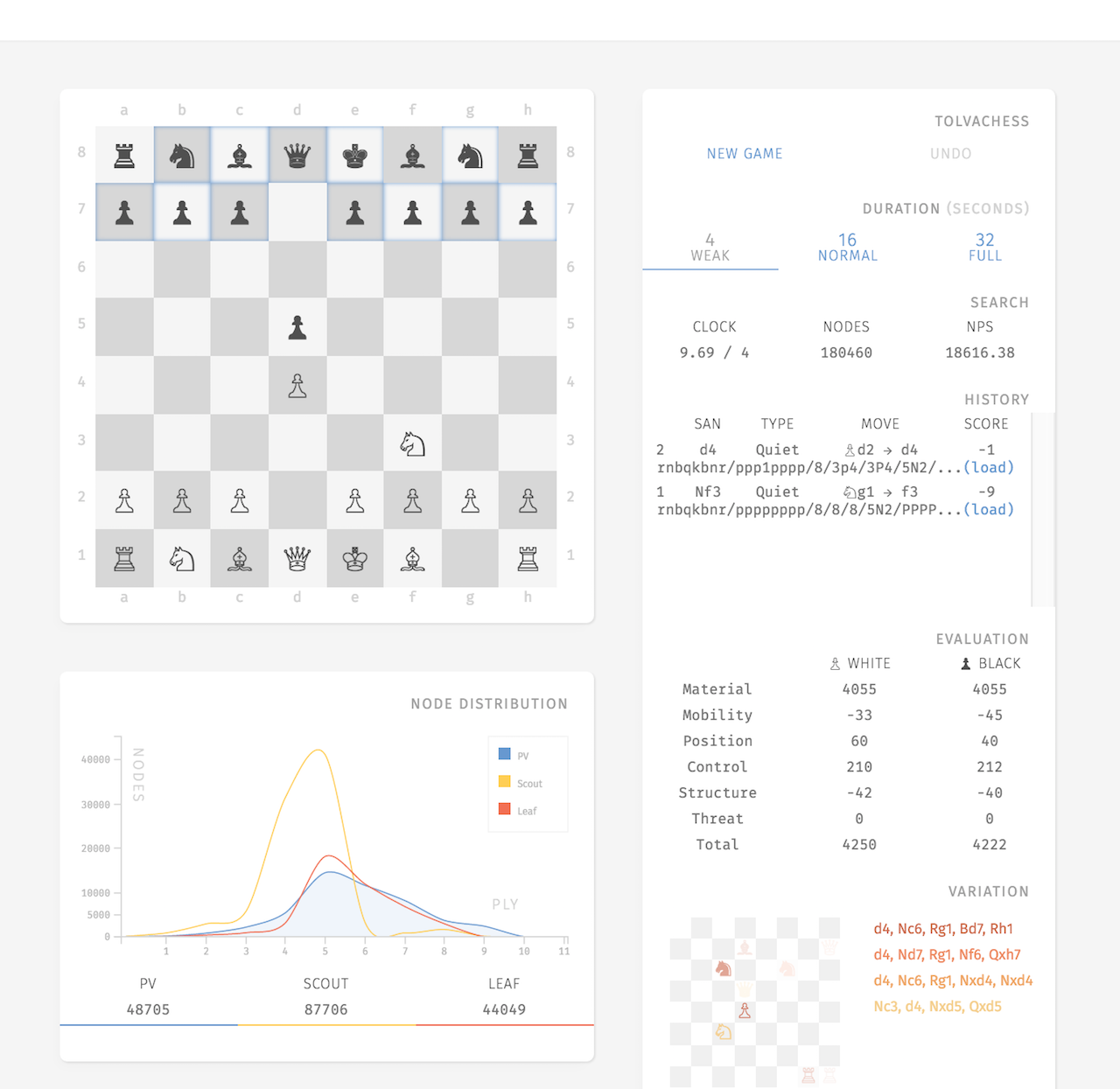The height and width of the screenshot is (1089, 1120).
Task: Click the Leaf node count 44049
Action: click(x=504, y=1009)
